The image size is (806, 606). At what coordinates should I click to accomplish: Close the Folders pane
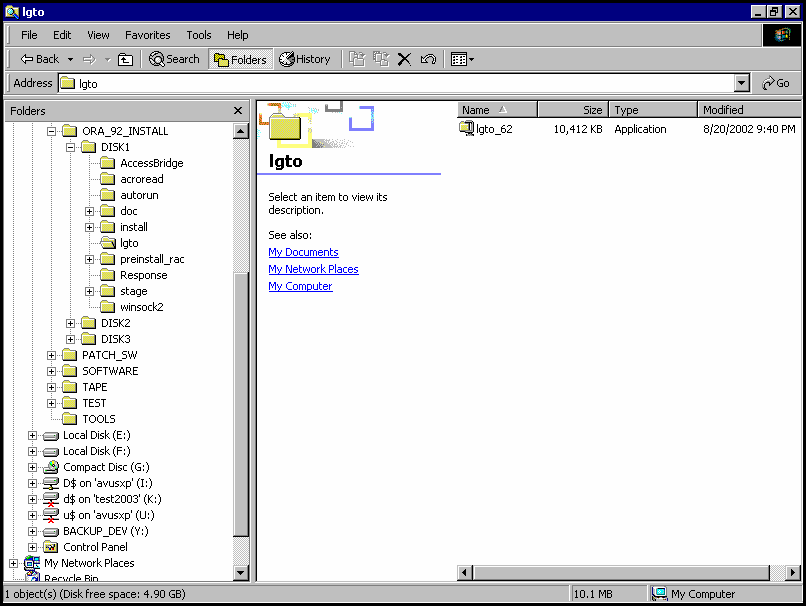point(237,111)
